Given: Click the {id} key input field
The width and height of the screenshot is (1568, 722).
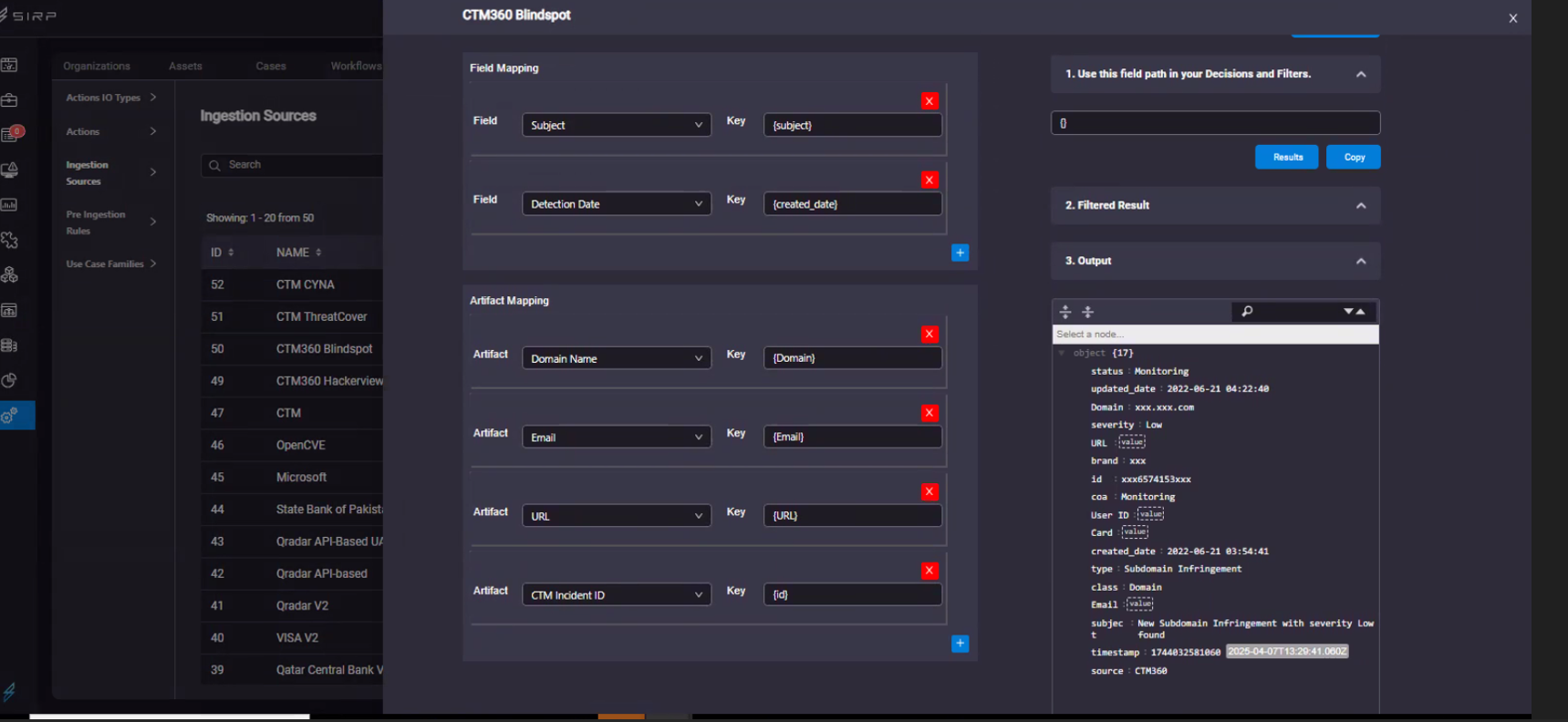Looking at the screenshot, I should coord(853,594).
